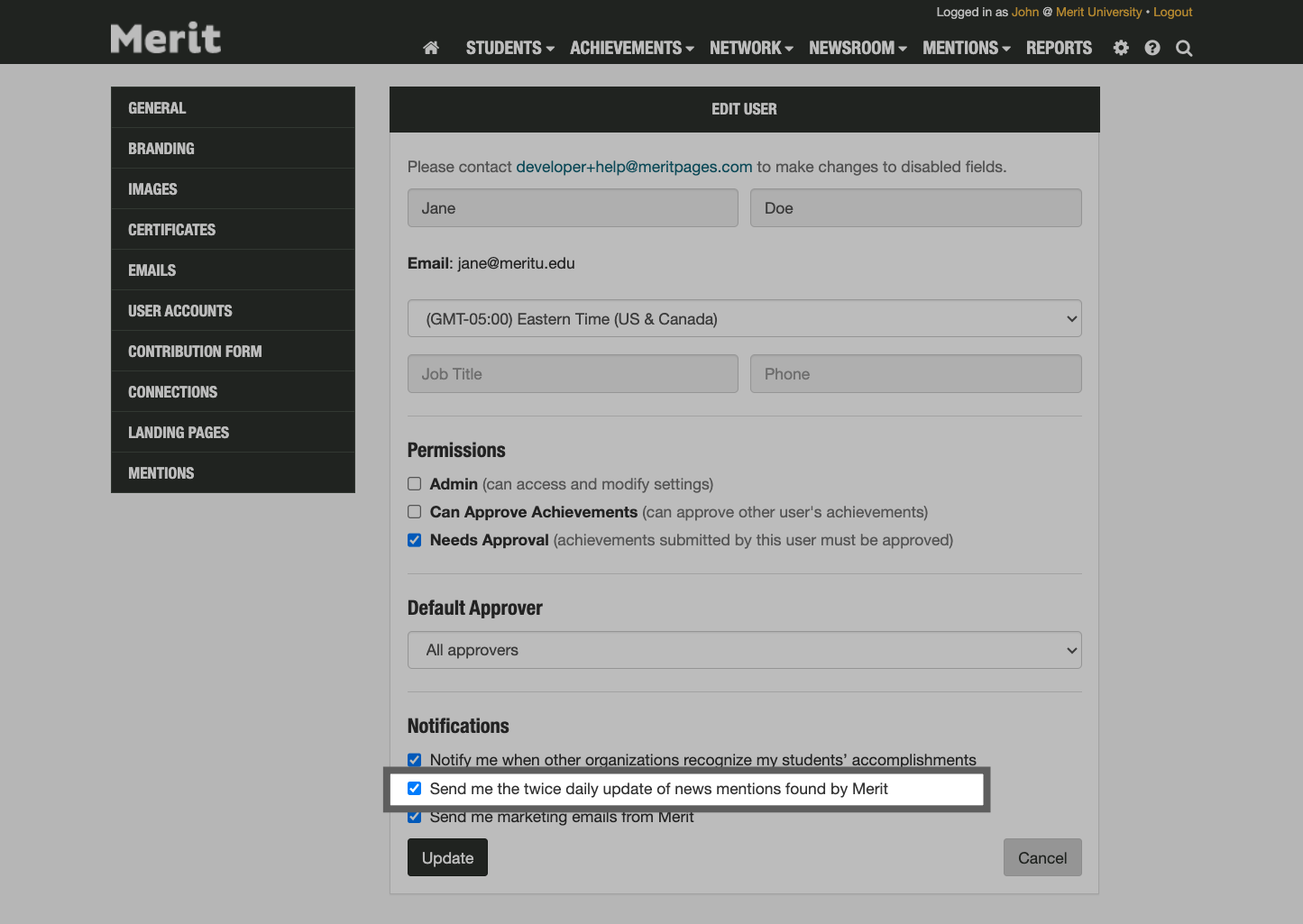Click into the Job Title field
The width and height of the screenshot is (1303, 924).
coord(572,373)
